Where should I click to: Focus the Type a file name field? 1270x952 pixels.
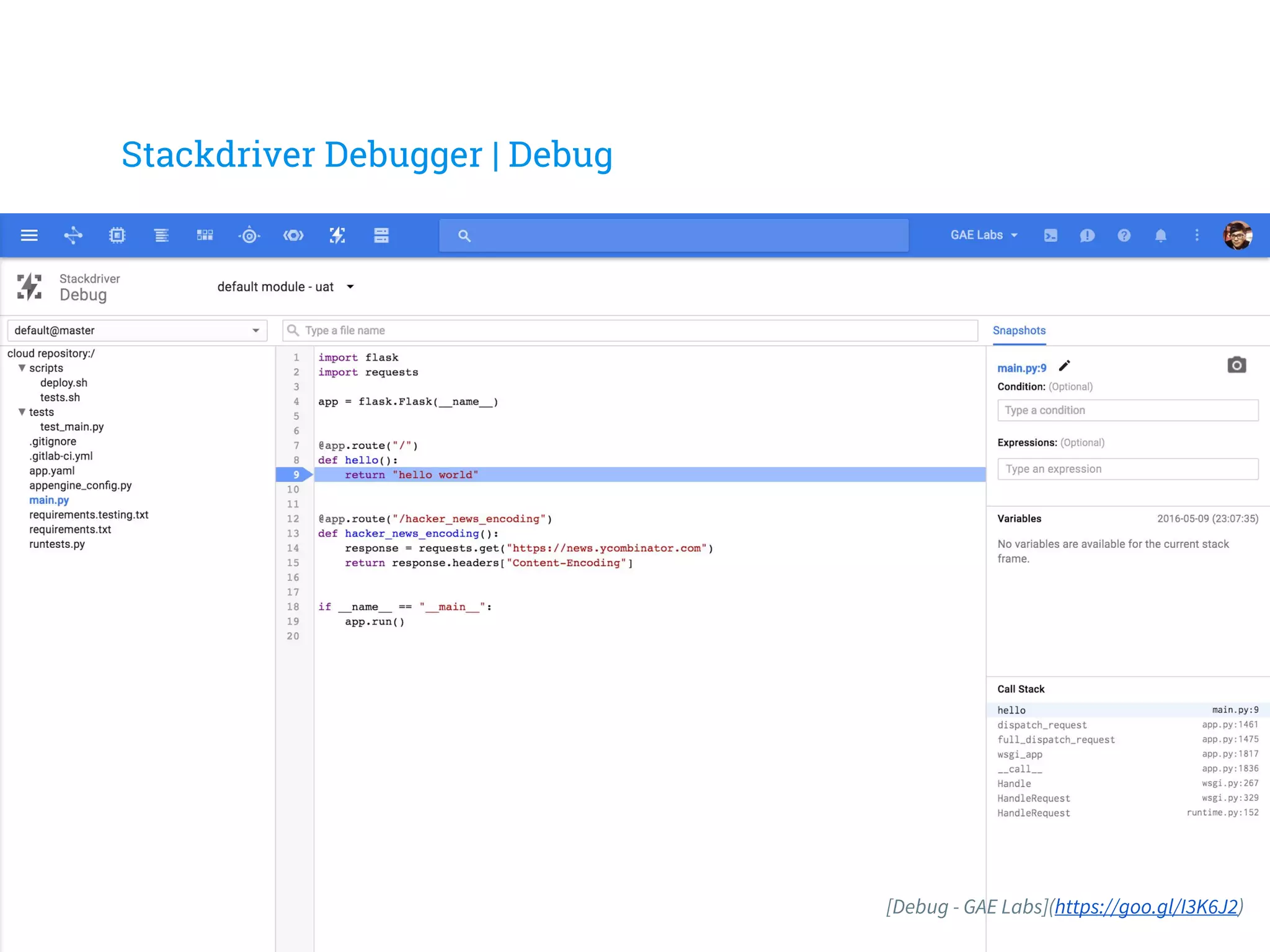click(x=630, y=330)
